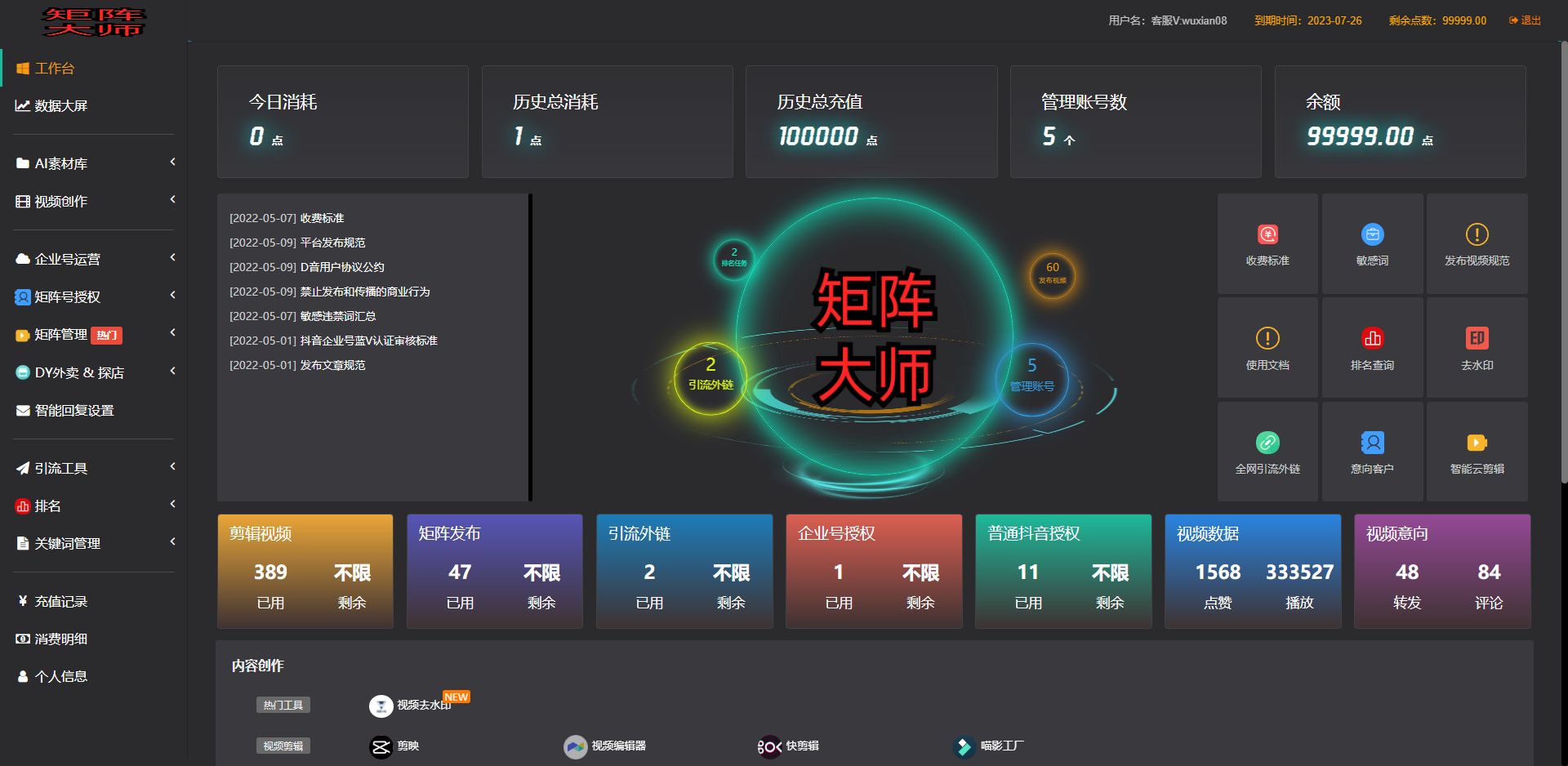Switch to the 热门工具 tab
Viewport: 1568px width, 766px height.
(x=283, y=705)
